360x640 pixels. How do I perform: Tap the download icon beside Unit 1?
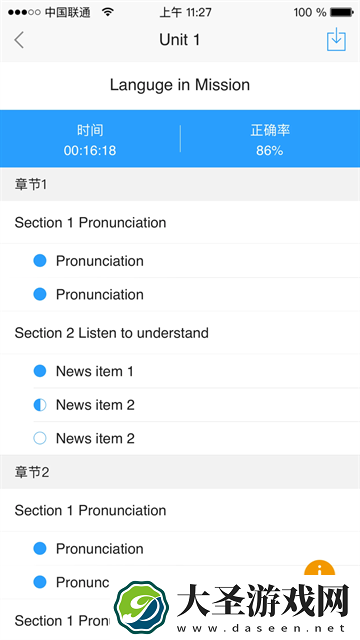[336, 39]
